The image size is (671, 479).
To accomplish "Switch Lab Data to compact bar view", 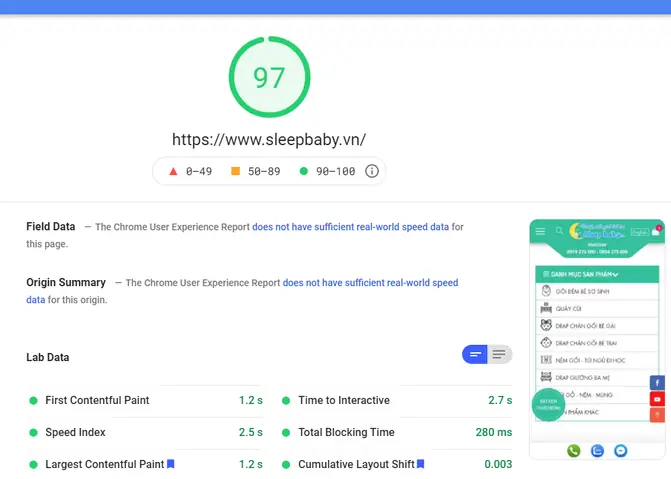I will [x=475, y=354].
